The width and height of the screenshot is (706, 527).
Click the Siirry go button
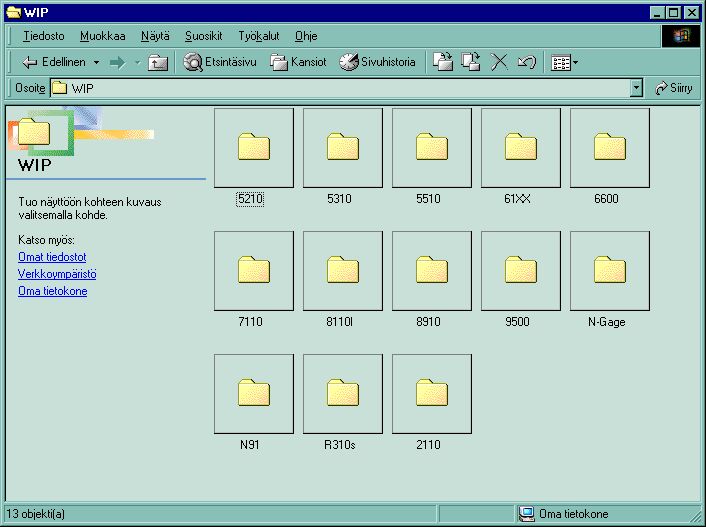point(674,88)
